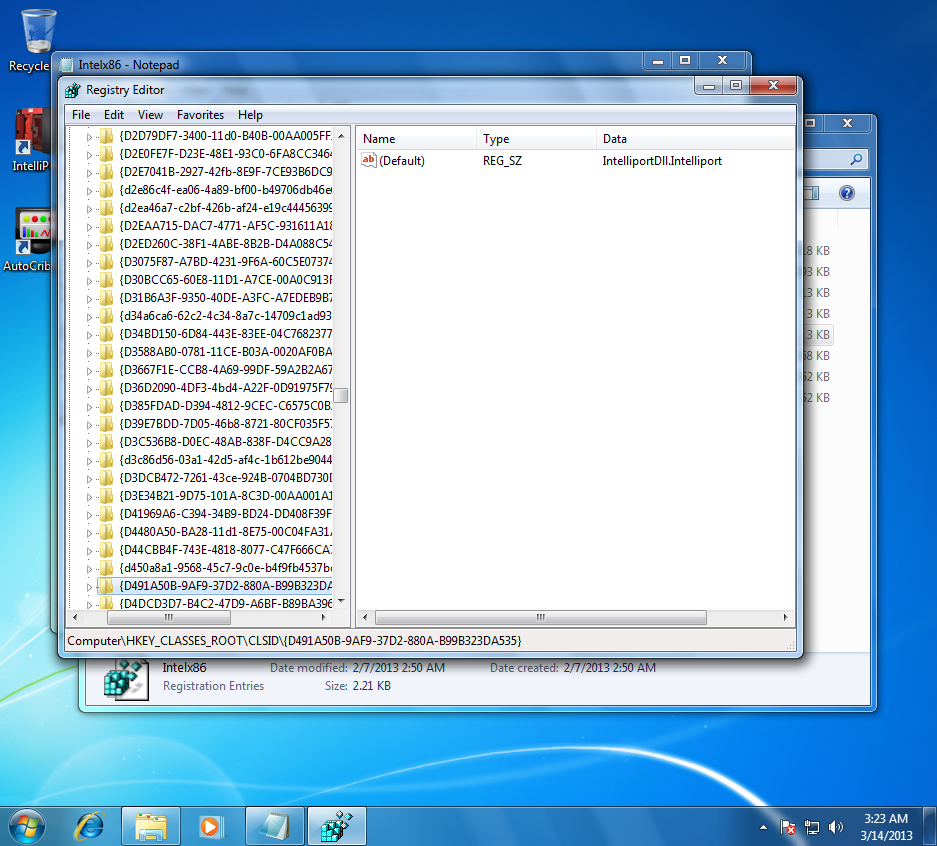Expand the {D3DCB472-7261-43ce key
This screenshot has height=846, width=937.
click(x=89, y=479)
